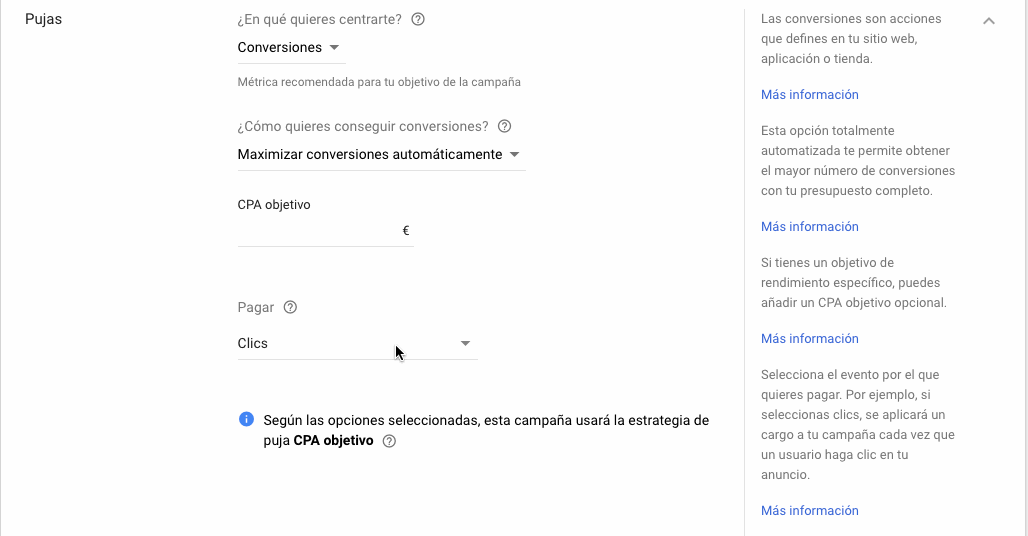Click the Pujas section heading
The width and height of the screenshot is (1028, 536).
tap(43, 19)
